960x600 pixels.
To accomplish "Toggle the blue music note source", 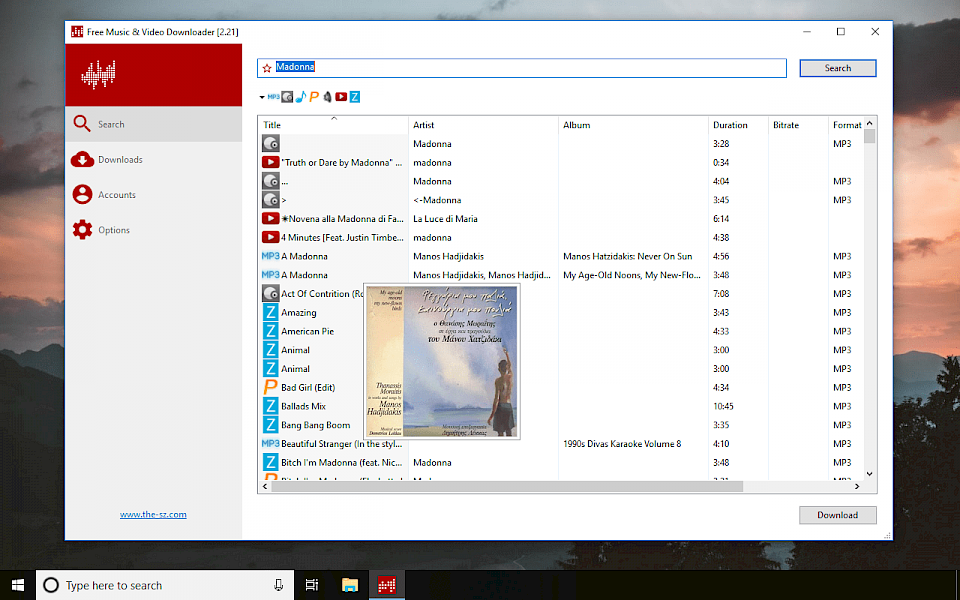I will (301, 97).
